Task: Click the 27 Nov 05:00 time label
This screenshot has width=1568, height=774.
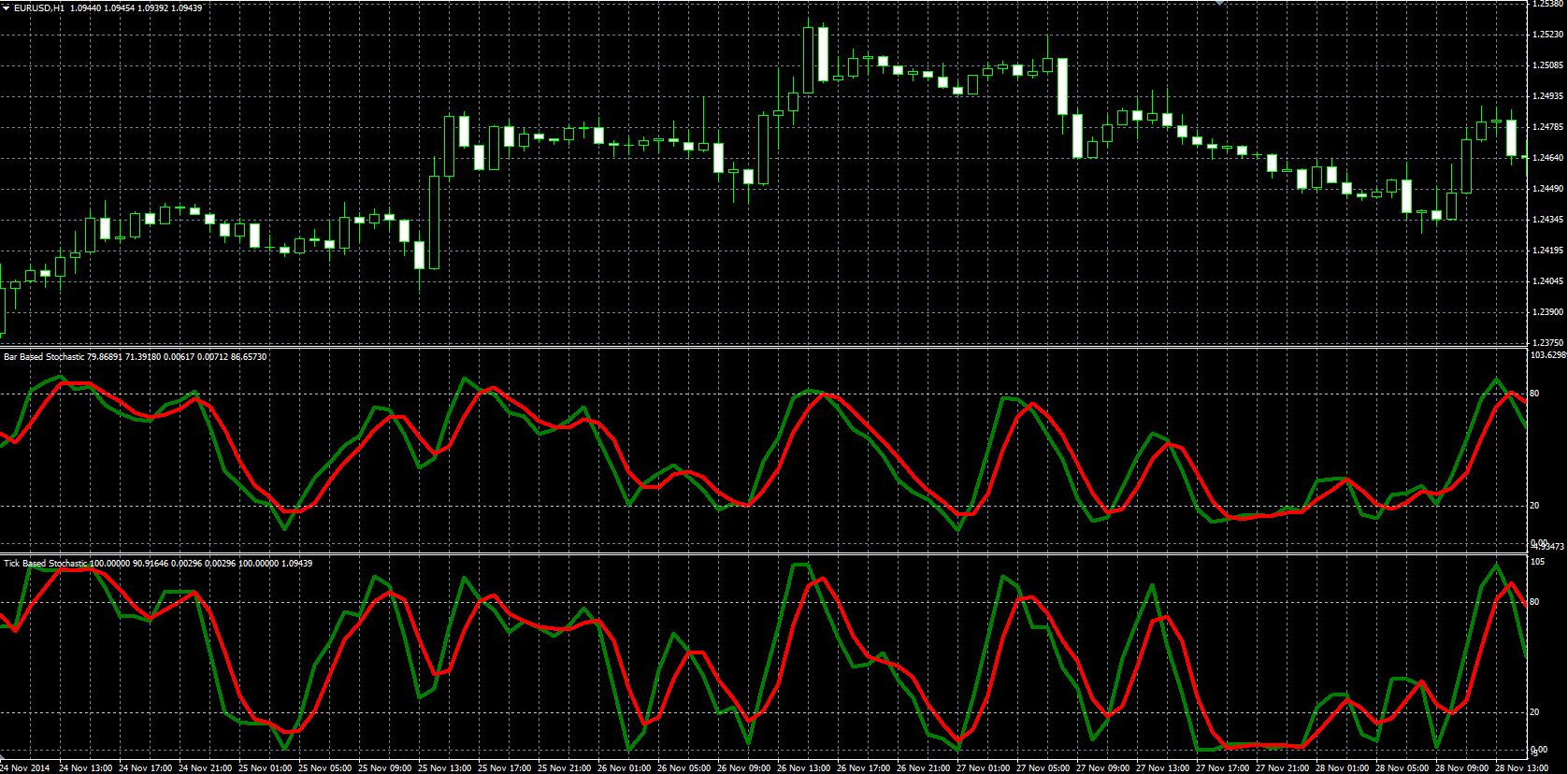Action: 1043,768
